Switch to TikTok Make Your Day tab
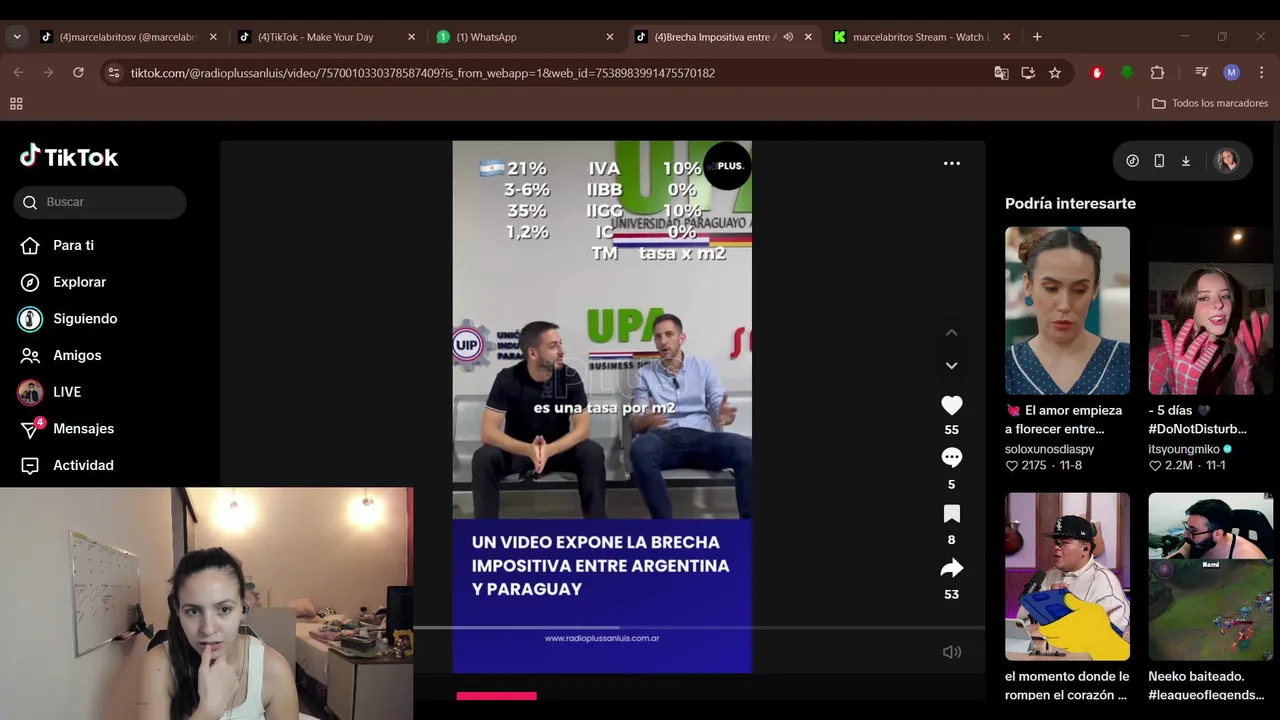 (326, 37)
